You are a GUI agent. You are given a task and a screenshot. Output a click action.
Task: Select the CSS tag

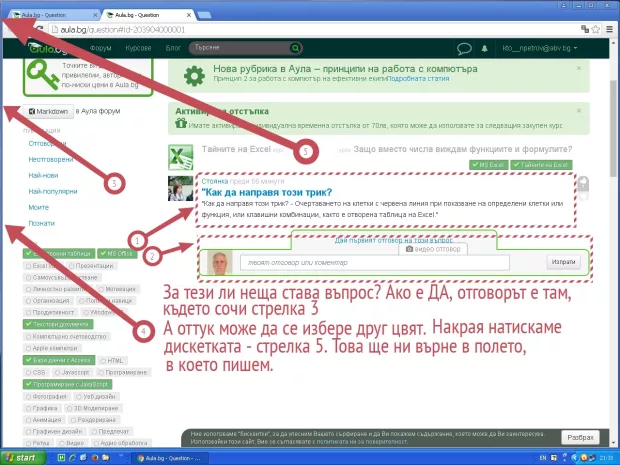pyautogui.click(x=36, y=372)
